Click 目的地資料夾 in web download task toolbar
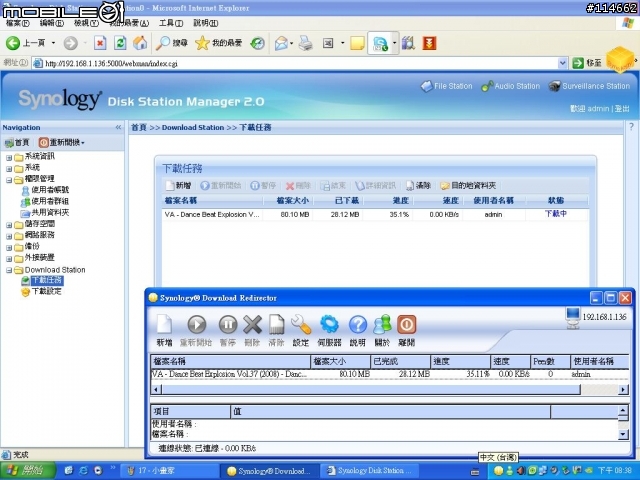640x480 pixels. coord(468,186)
